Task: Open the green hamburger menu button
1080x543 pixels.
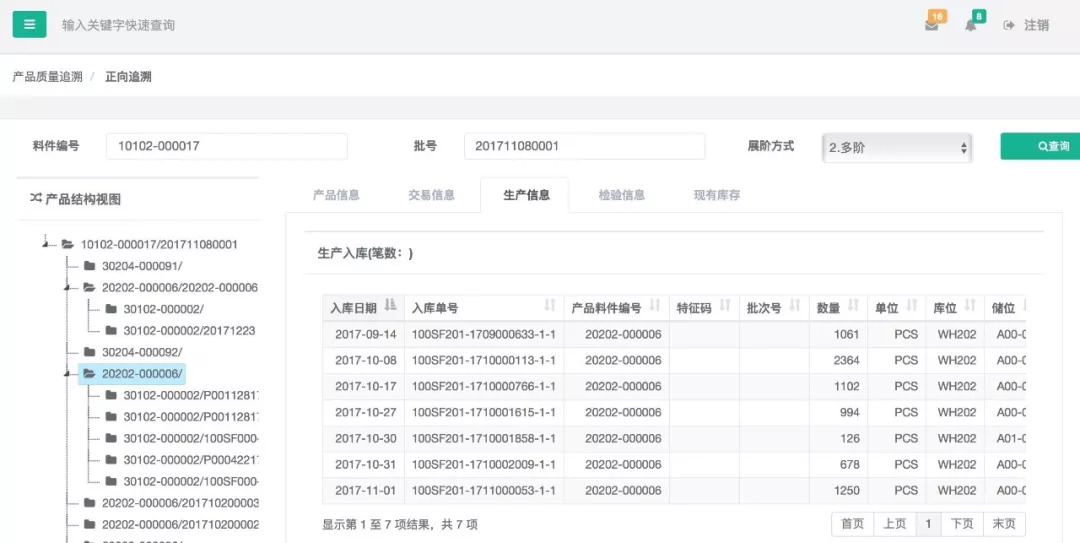Action: [30, 24]
